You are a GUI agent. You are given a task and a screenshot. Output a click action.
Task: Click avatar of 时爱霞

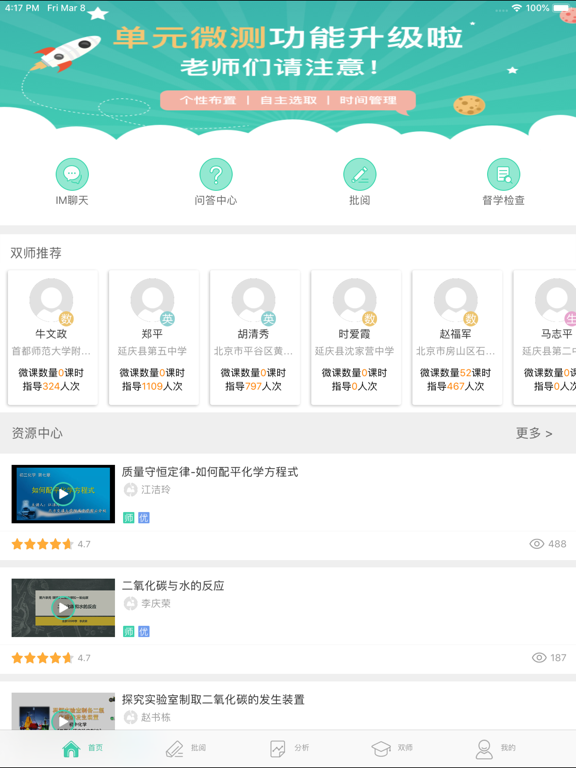tap(355, 300)
